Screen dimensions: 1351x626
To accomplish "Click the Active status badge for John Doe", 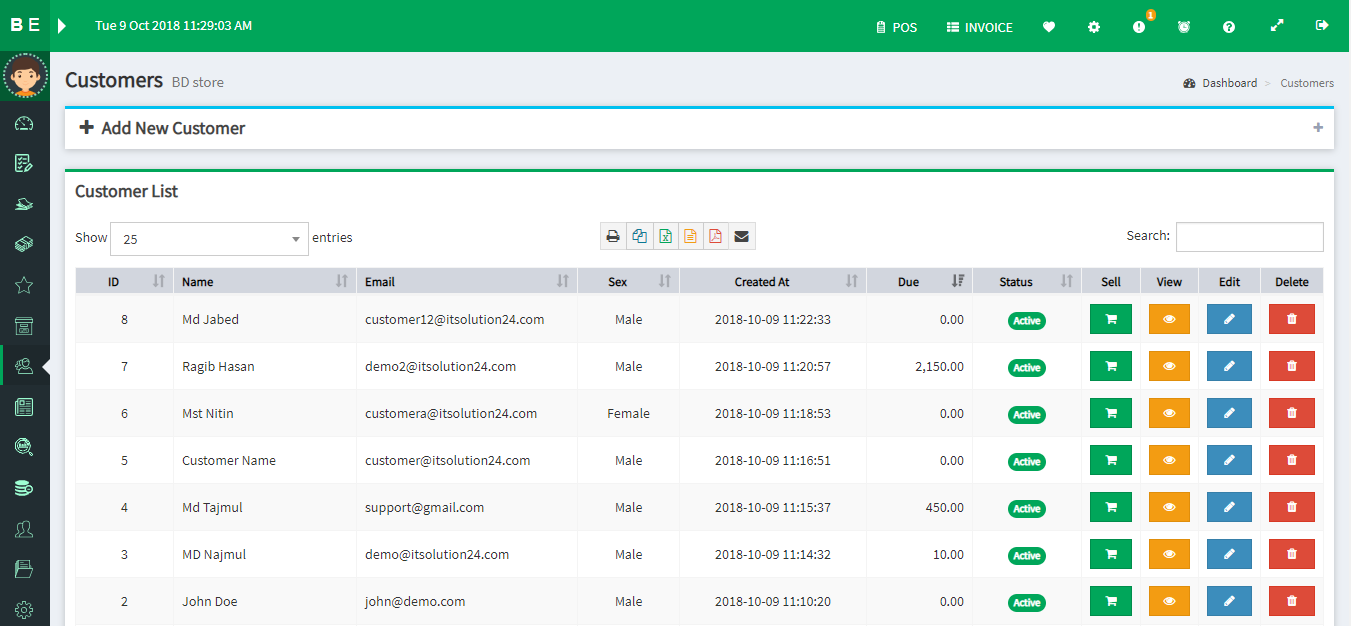I will 1027,603.
